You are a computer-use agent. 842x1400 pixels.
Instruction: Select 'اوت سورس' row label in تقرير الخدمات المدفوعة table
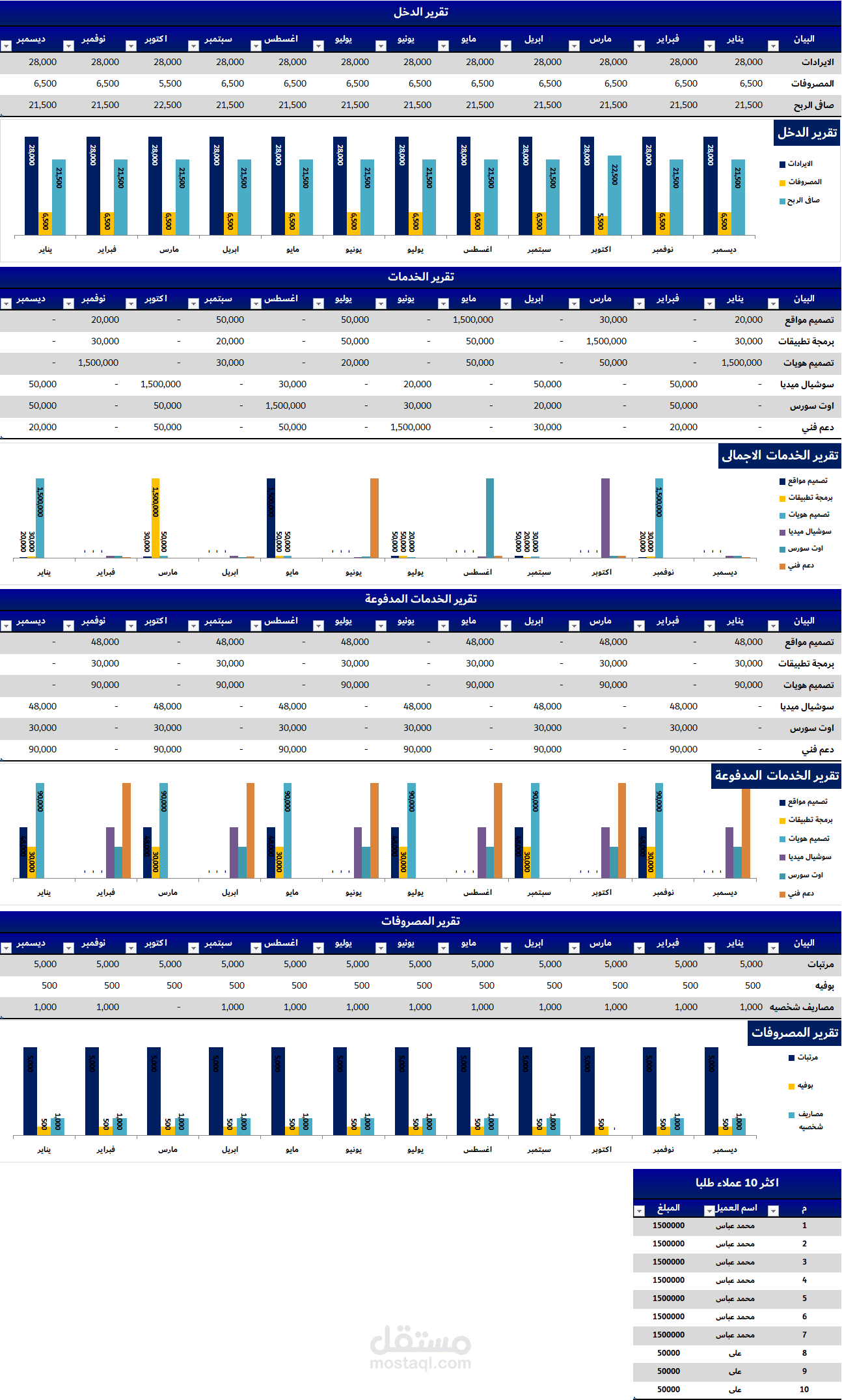pyautogui.click(x=812, y=728)
